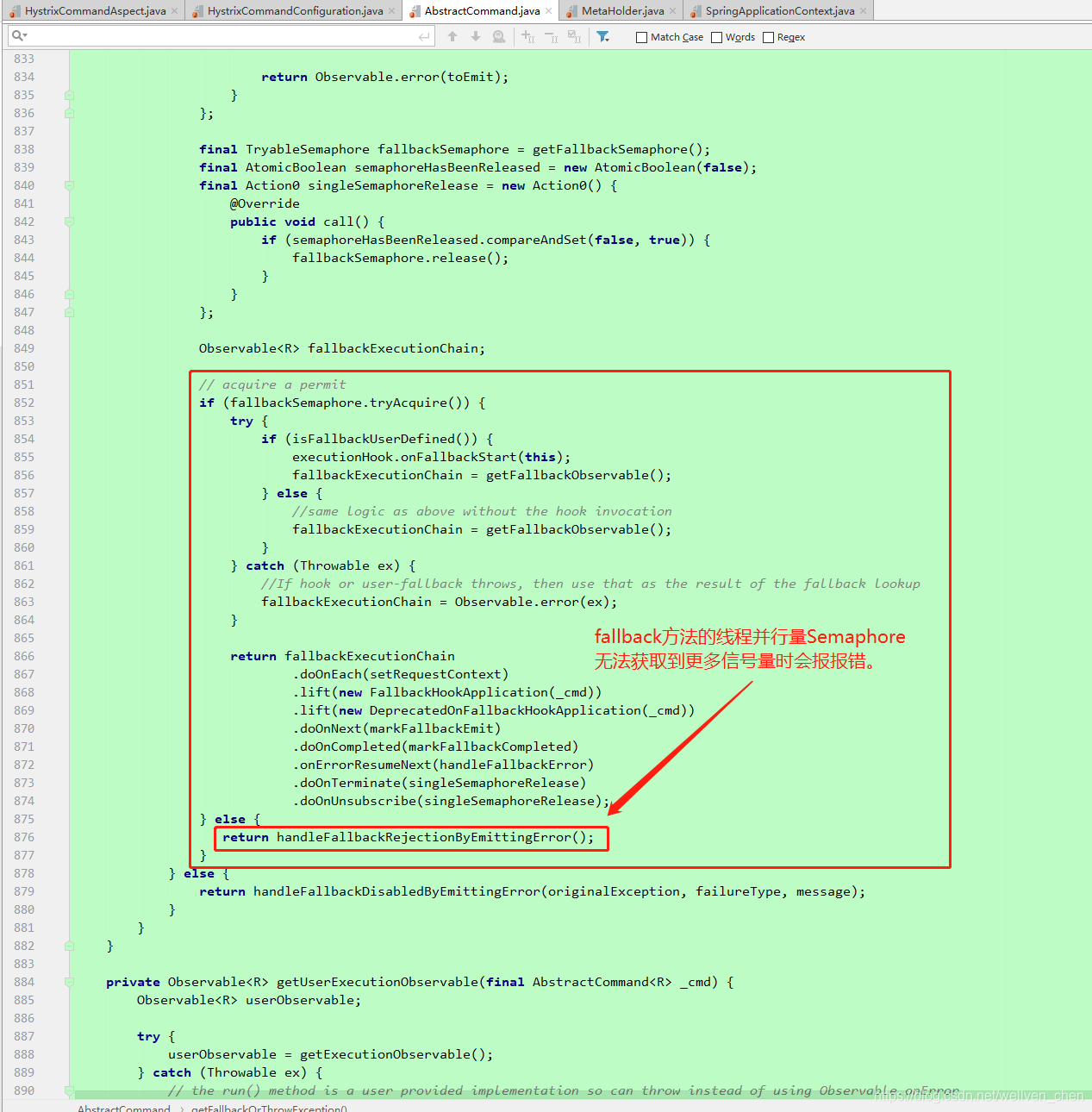
Task: Click Java file icon on MetaHolder tab
Action: point(571,11)
